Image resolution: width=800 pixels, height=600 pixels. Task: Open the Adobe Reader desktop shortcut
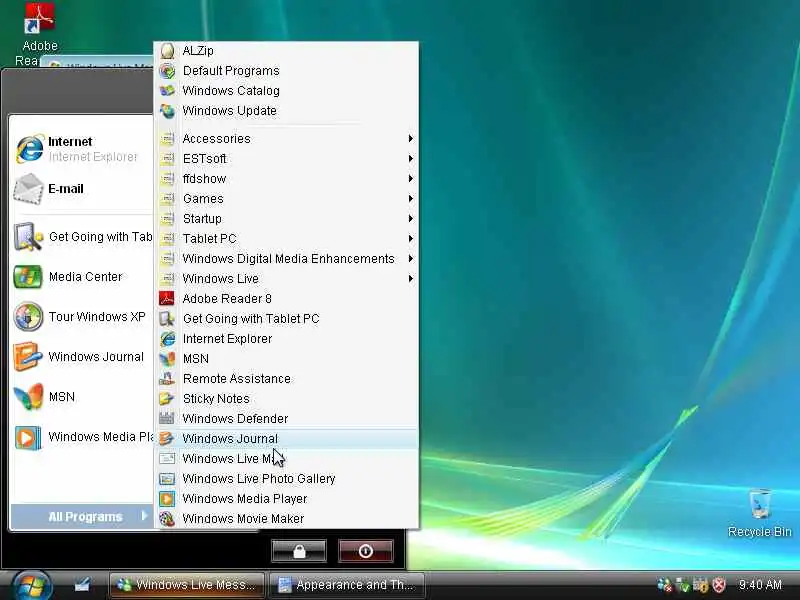(40, 18)
